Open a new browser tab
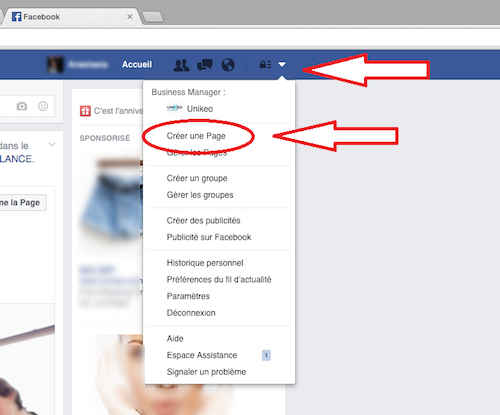500x415 pixels. (x=153, y=17)
